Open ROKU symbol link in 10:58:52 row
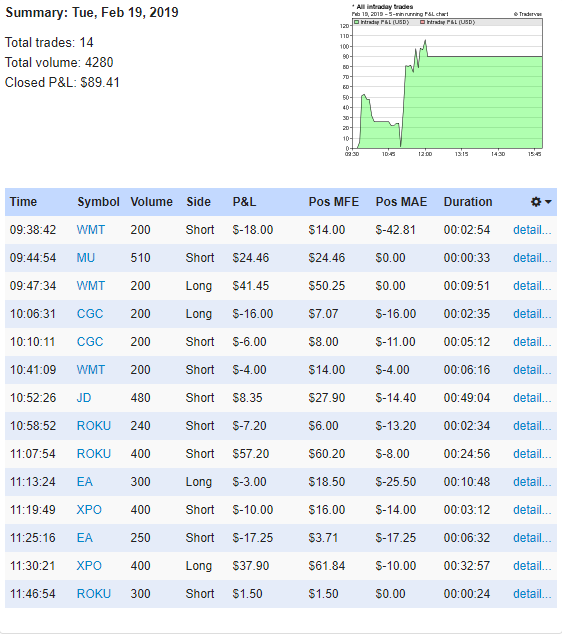 [x=94, y=426]
